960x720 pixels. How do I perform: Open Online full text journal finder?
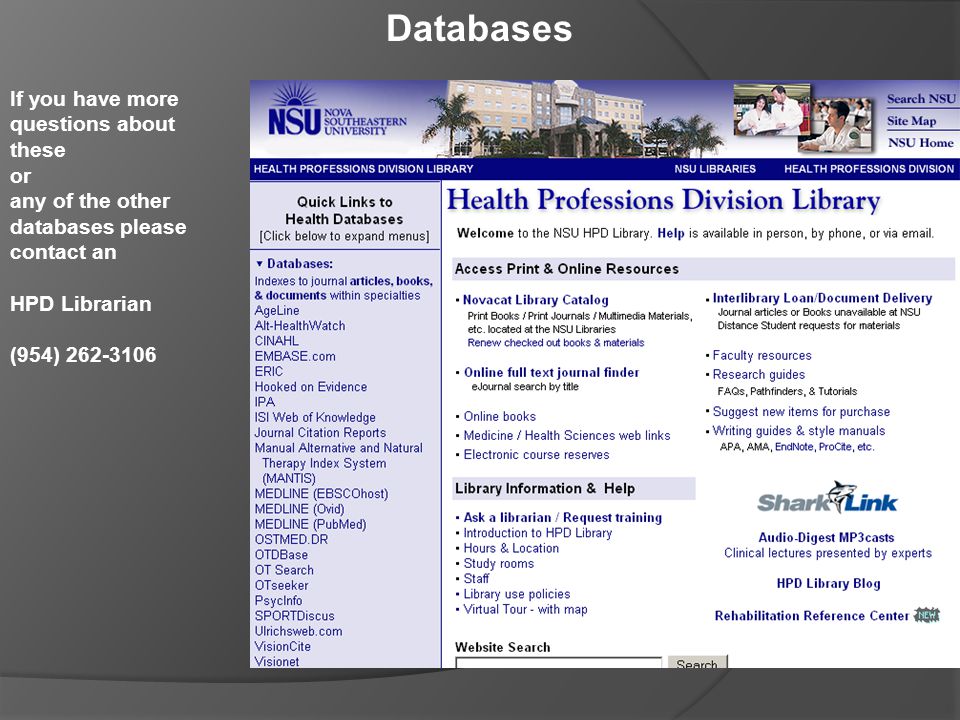click(x=551, y=372)
